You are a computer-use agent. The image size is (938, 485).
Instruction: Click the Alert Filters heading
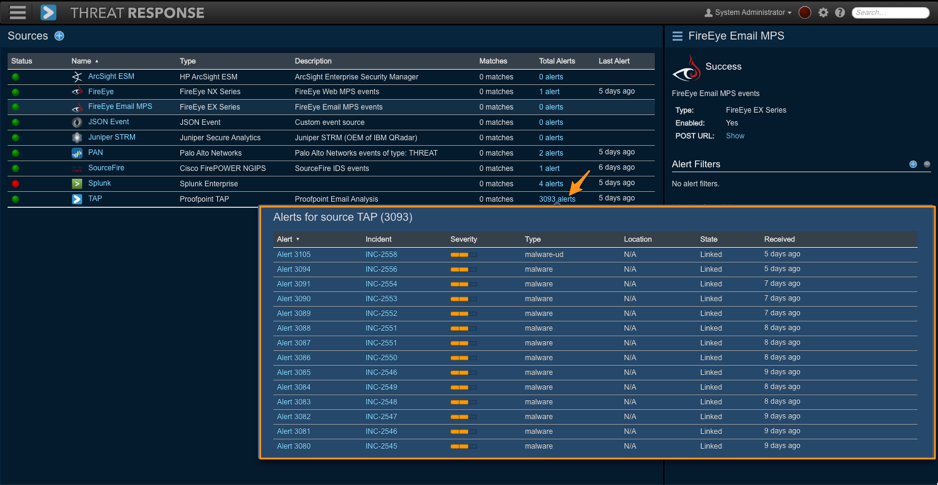(x=696, y=164)
